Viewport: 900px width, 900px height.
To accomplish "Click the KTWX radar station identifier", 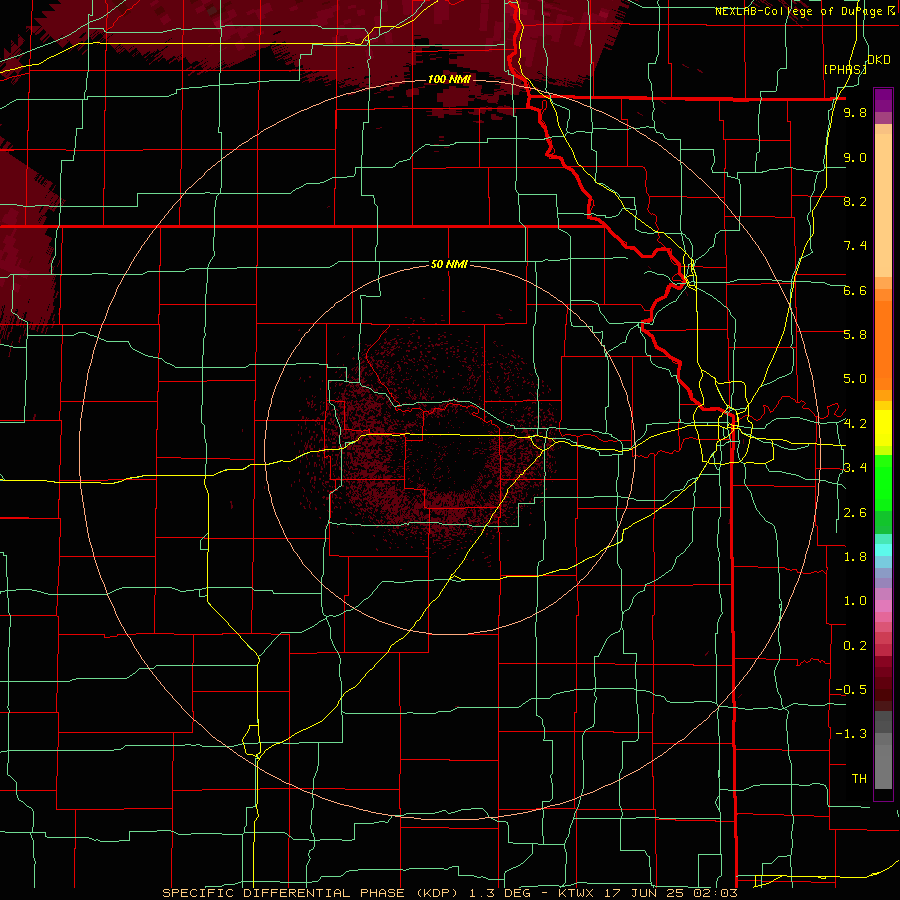I will tap(576, 893).
